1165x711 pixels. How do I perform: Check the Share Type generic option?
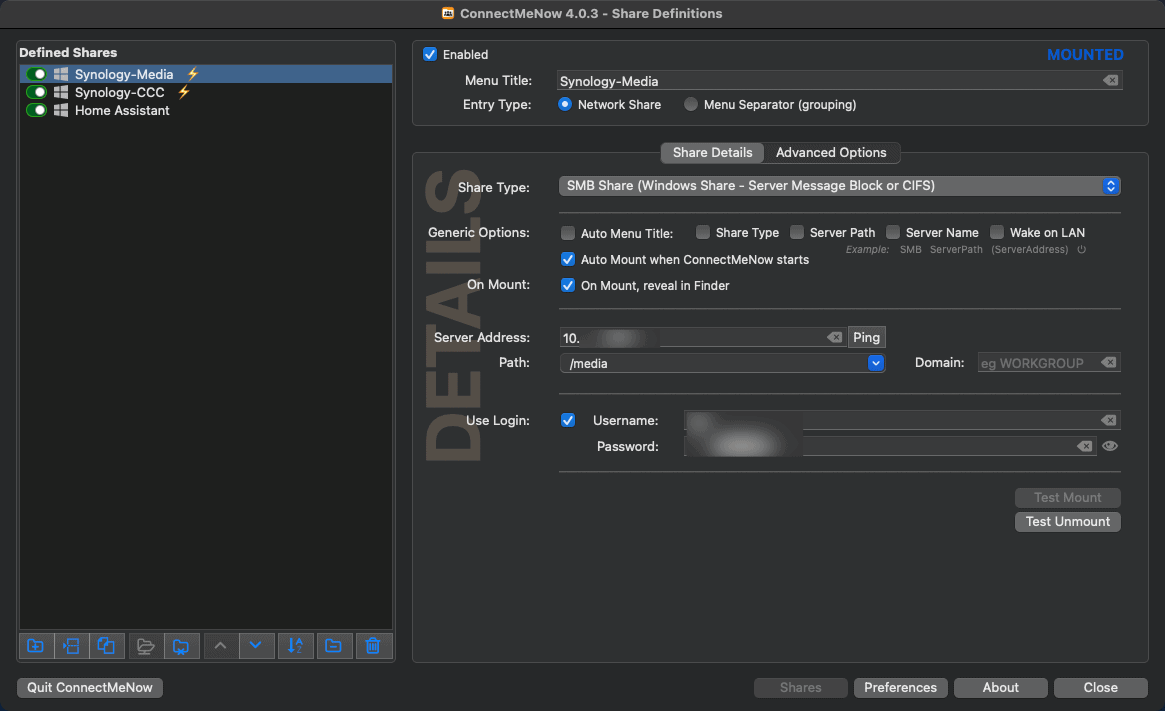click(703, 233)
